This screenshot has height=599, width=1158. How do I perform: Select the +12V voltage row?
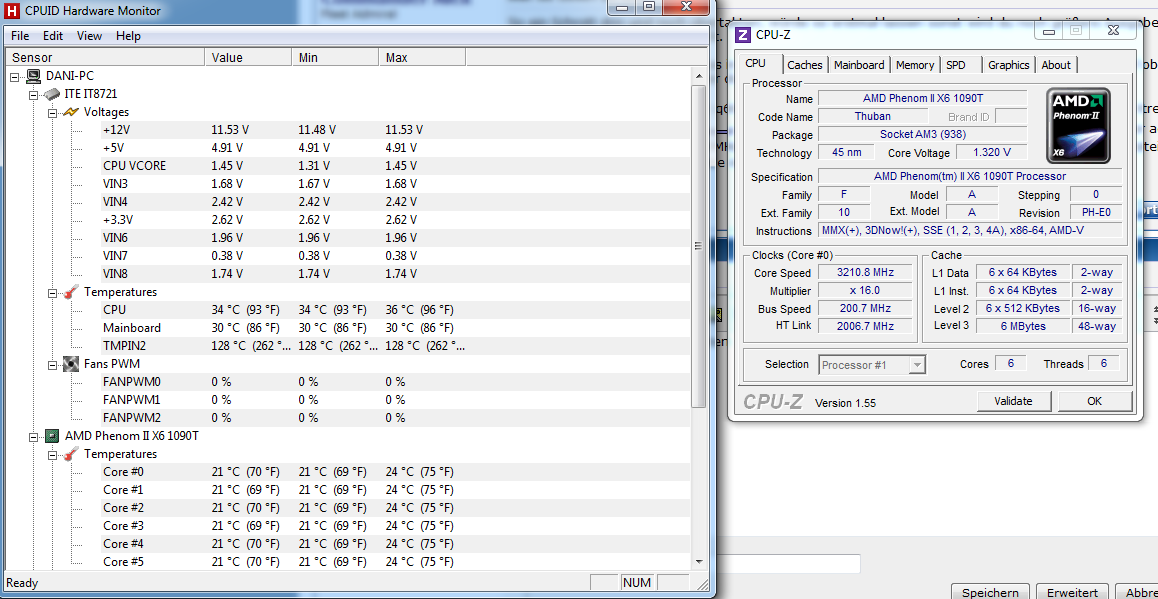click(x=395, y=130)
